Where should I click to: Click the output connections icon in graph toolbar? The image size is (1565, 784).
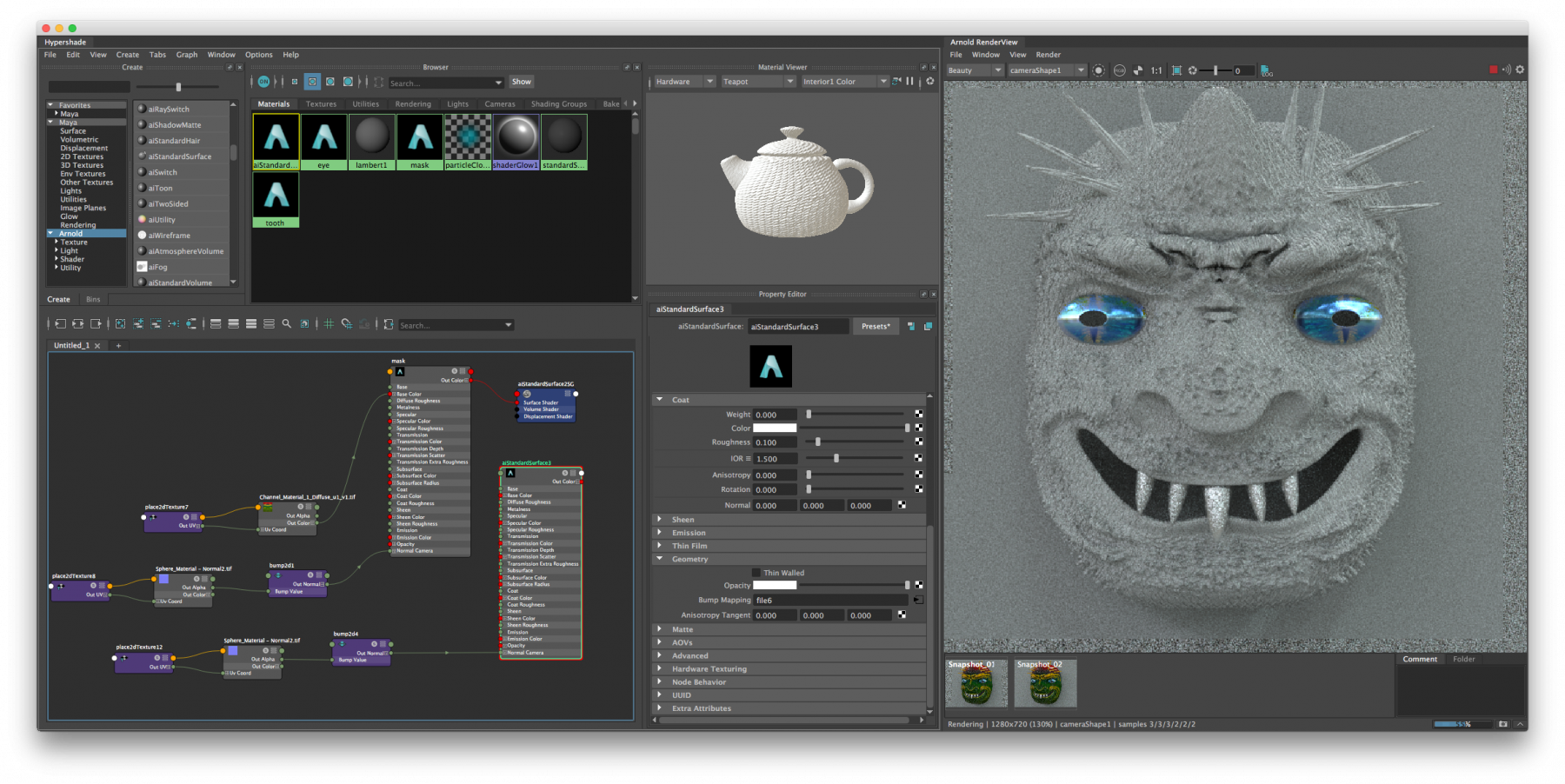(x=96, y=324)
